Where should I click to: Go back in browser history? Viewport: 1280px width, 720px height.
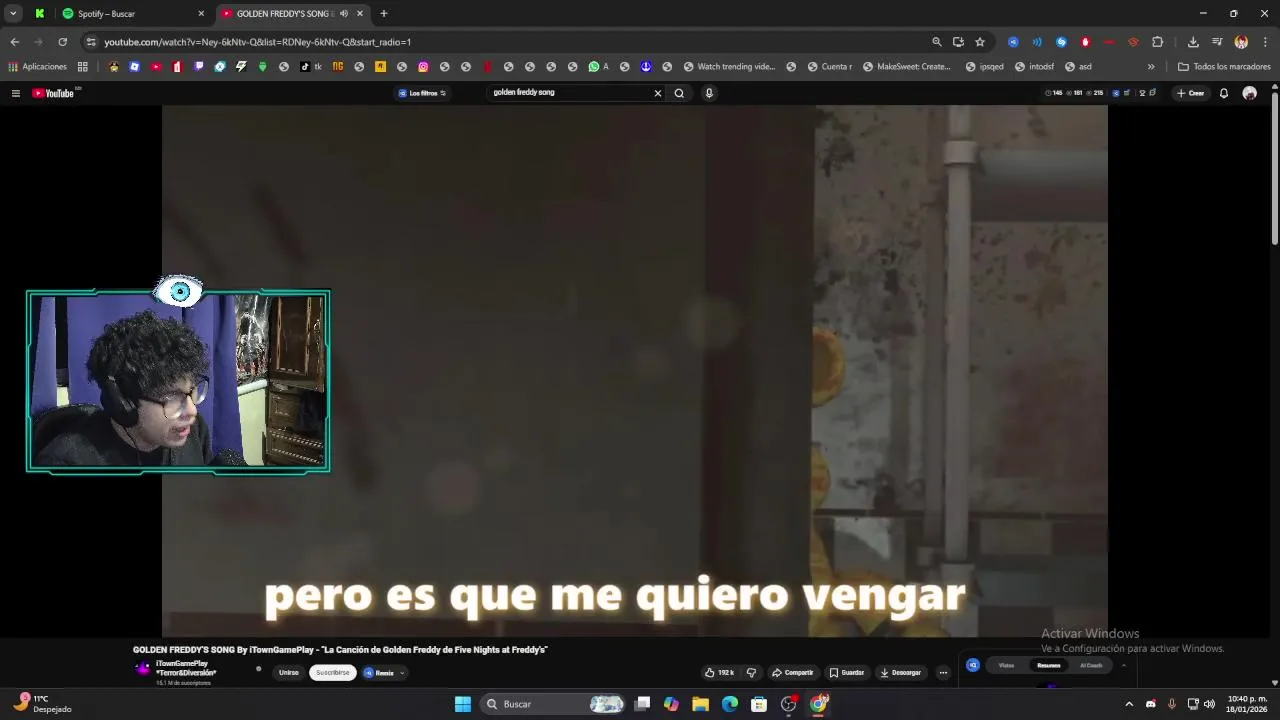pos(14,42)
